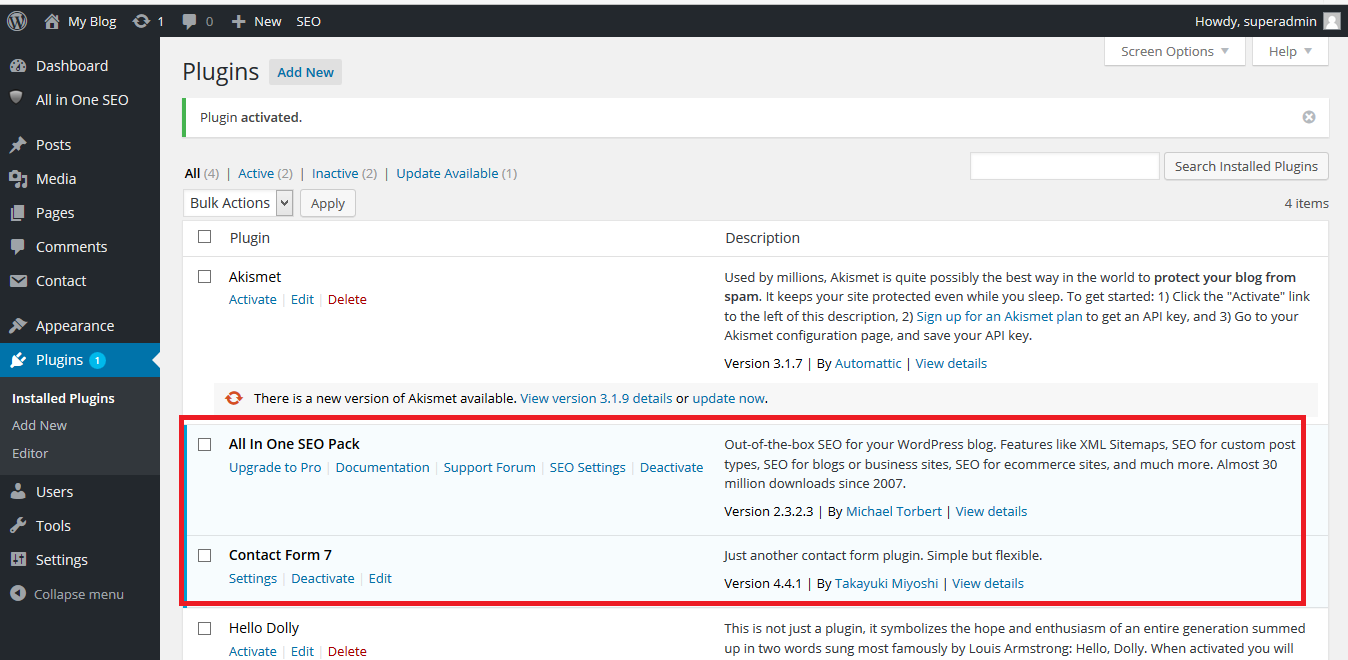The image size is (1348, 660).
Task: Open SEO menu in admin bar
Action: (308, 21)
